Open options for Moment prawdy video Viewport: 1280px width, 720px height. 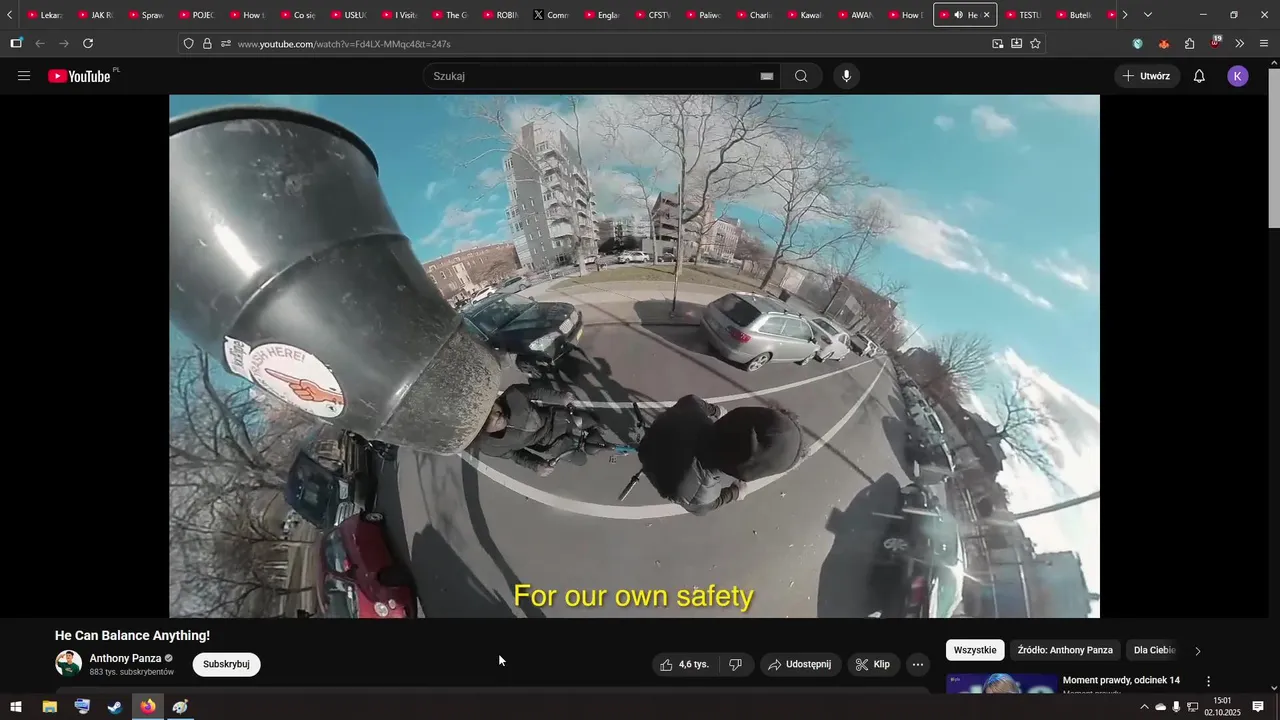coord(1208,681)
